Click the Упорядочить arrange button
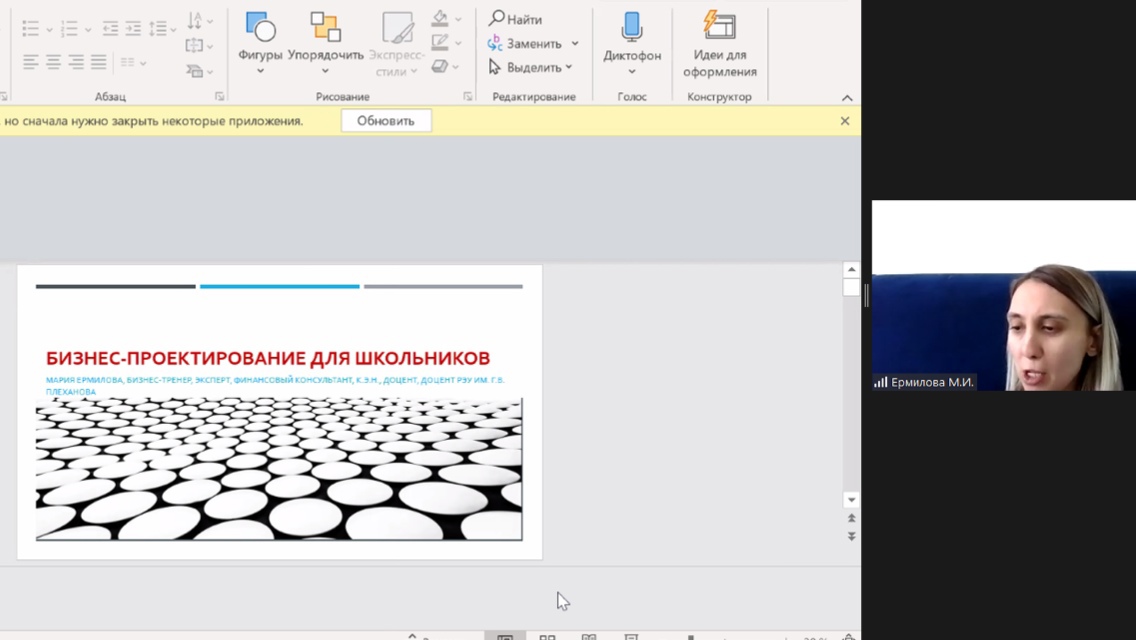 coord(325,38)
